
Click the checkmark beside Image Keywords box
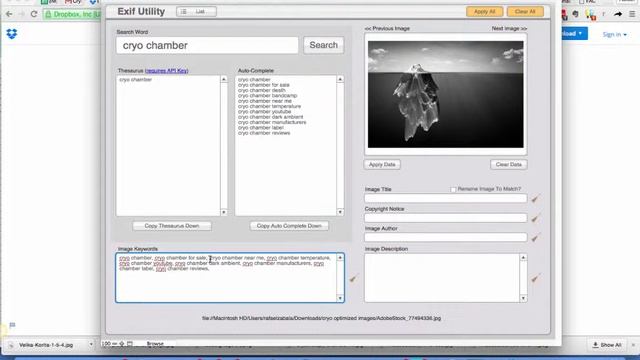pos(353,278)
